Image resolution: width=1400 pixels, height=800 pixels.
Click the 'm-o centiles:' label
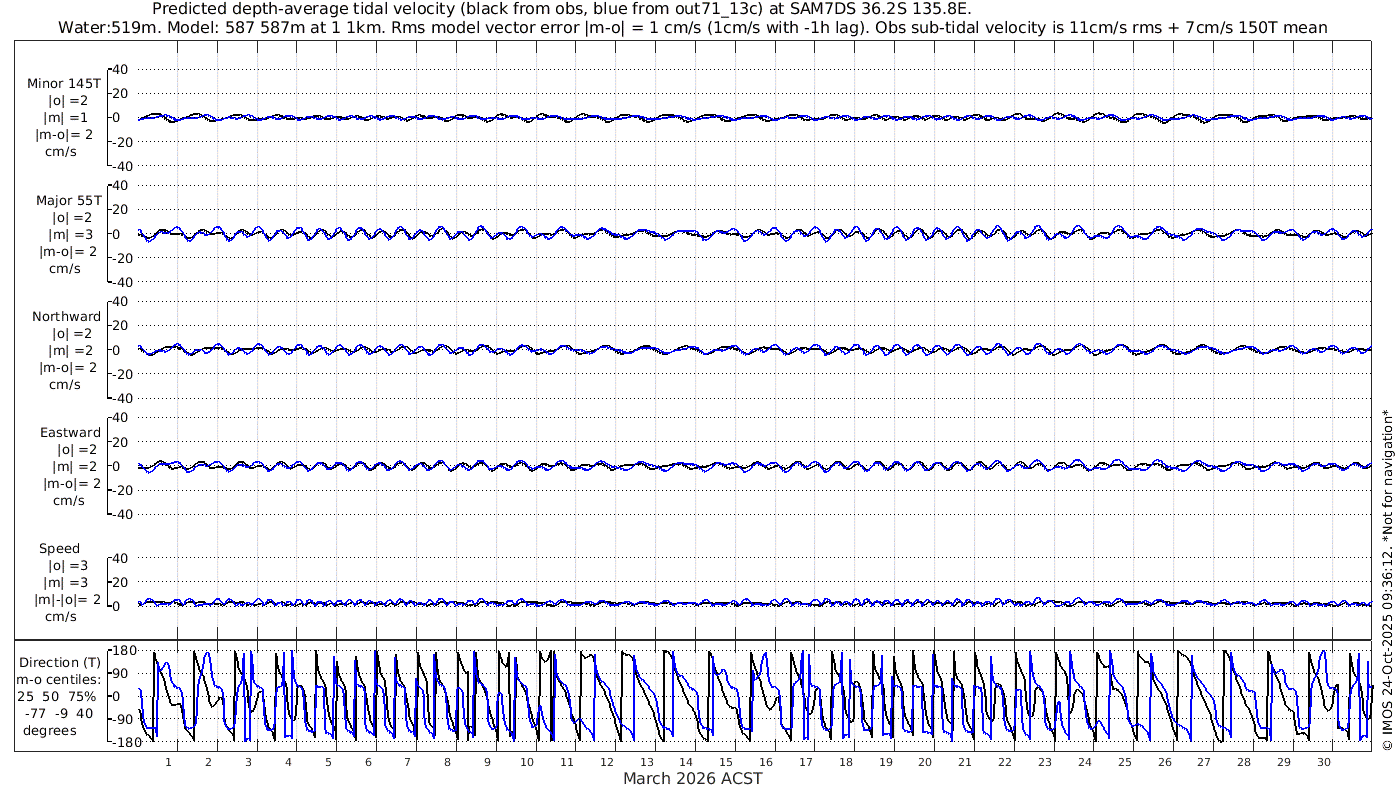(x=58, y=679)
